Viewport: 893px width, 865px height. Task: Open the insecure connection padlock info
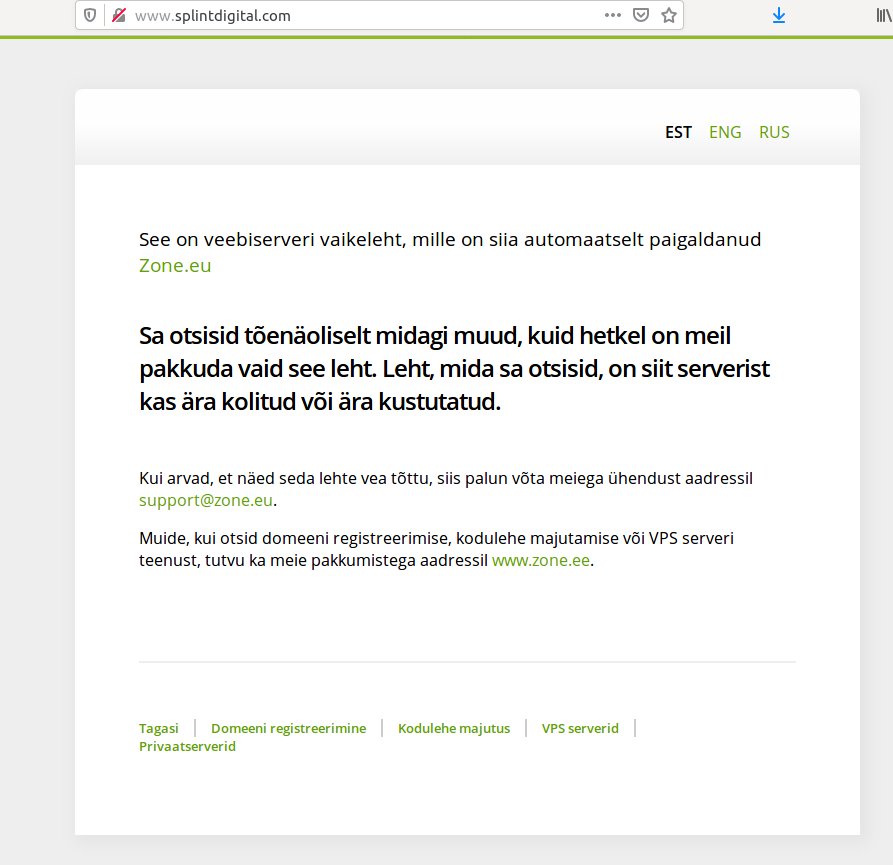pyautogui.click(x=118, y=15)
